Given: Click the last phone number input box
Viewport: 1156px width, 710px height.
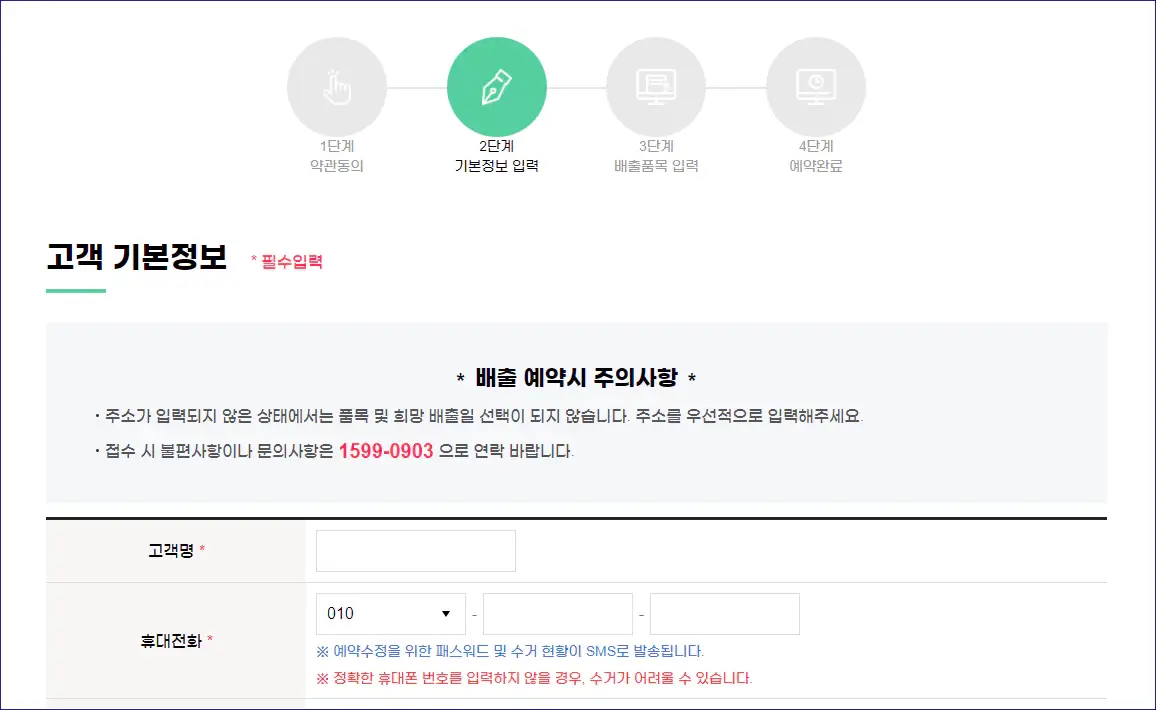Looking at the screenshot, I should [x=724, y=613].
